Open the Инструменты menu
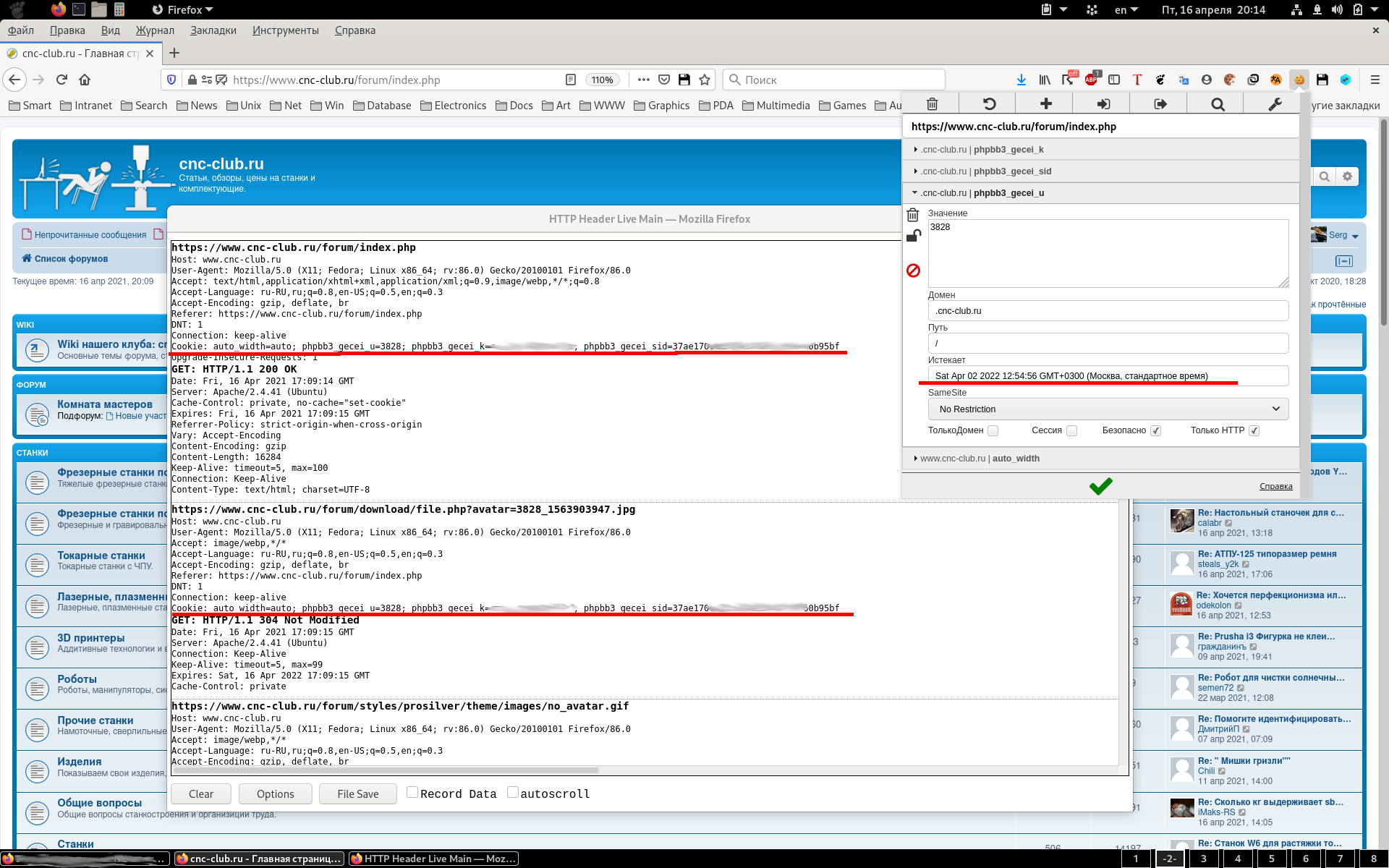Viewport: 1389px width, 868px height. [x=285, y=30]
